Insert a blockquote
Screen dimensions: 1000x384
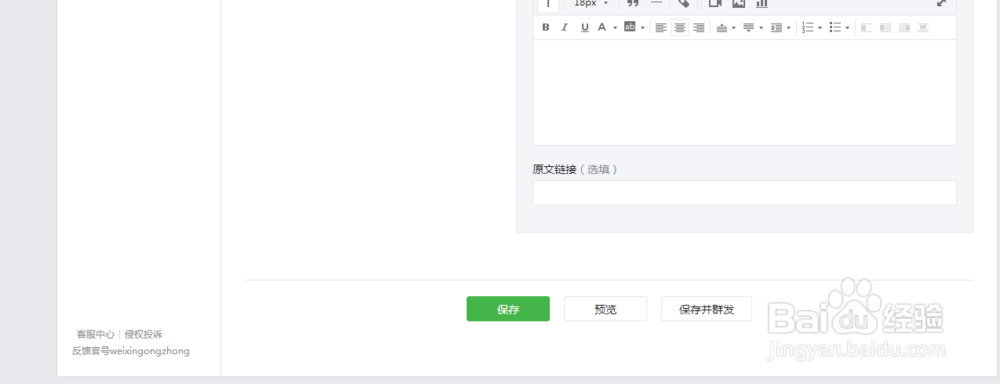633,4
